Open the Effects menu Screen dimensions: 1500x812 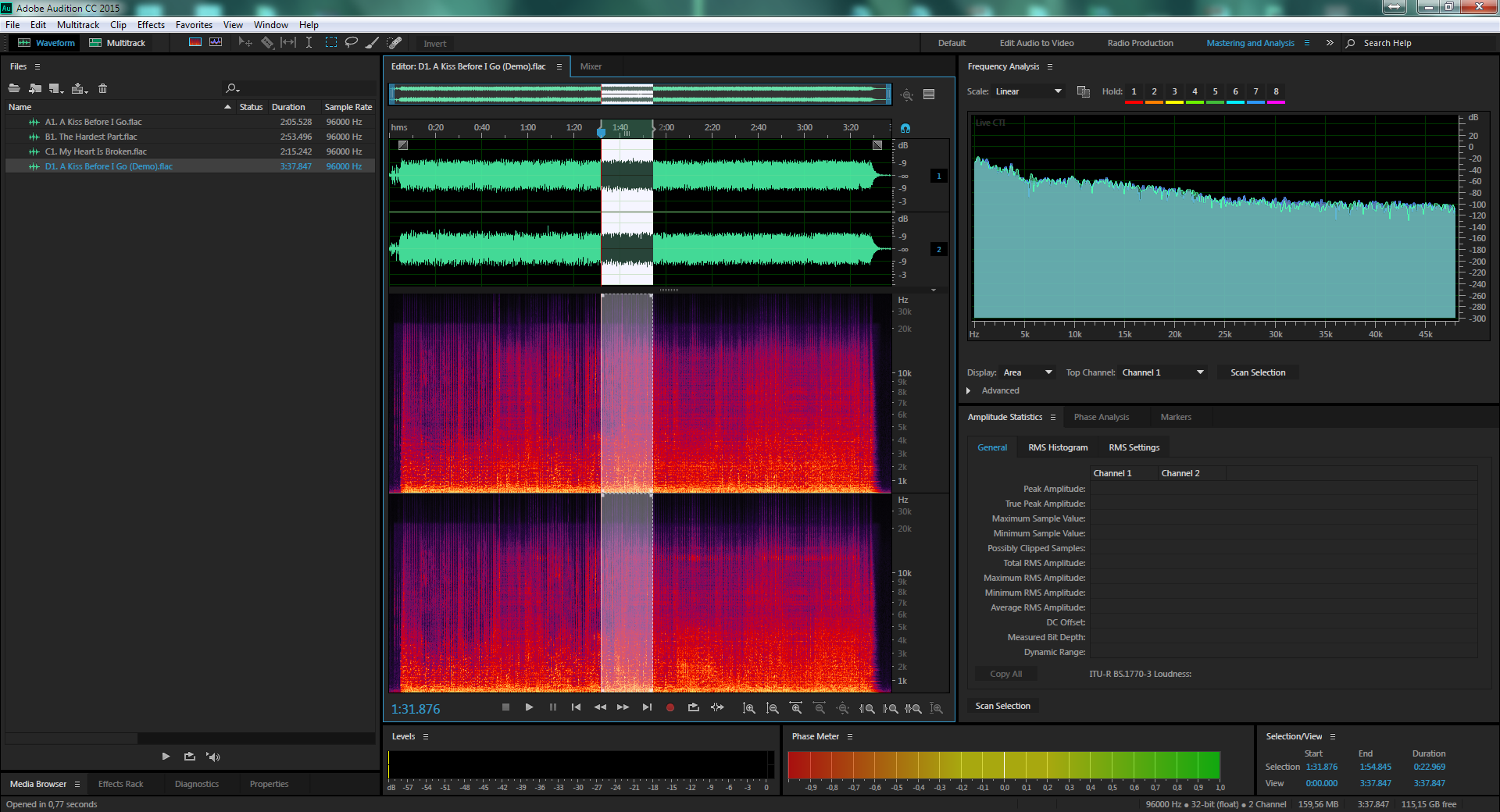[151, 25]
